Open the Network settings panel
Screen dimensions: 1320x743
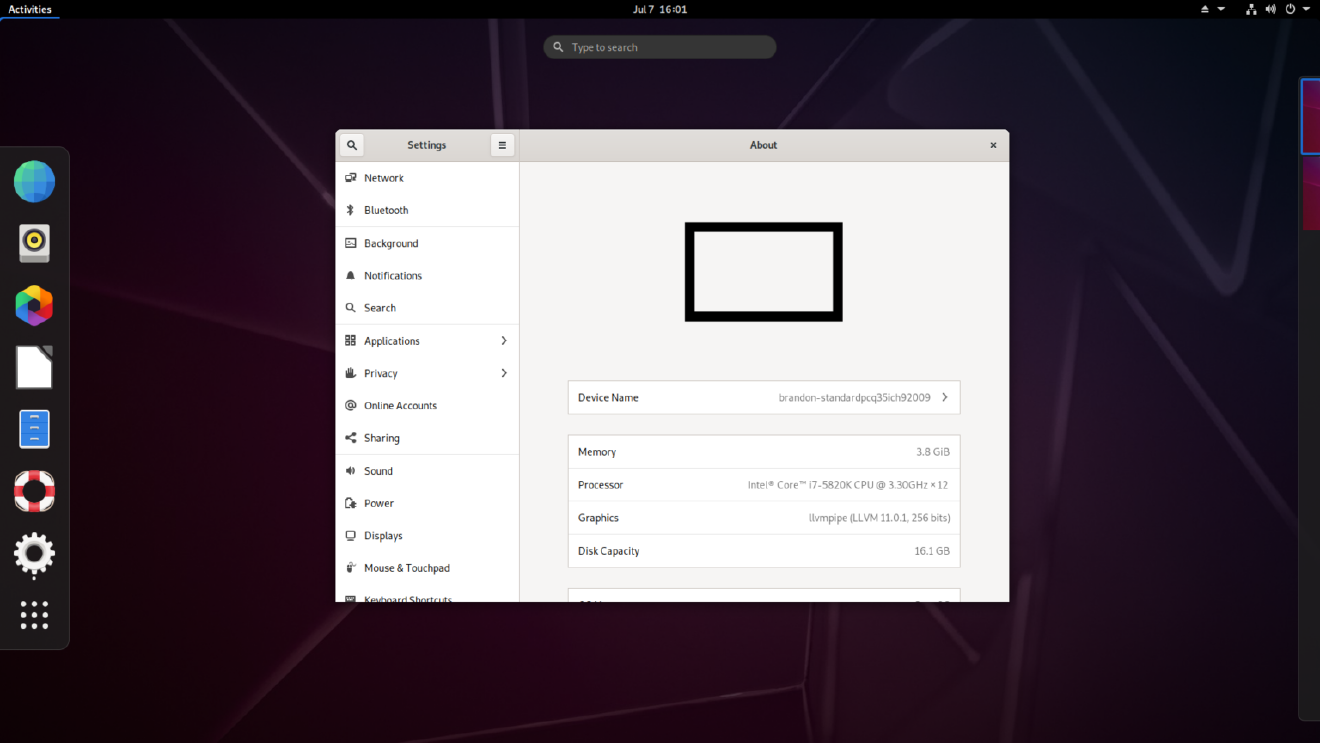(x=384, y=178)
